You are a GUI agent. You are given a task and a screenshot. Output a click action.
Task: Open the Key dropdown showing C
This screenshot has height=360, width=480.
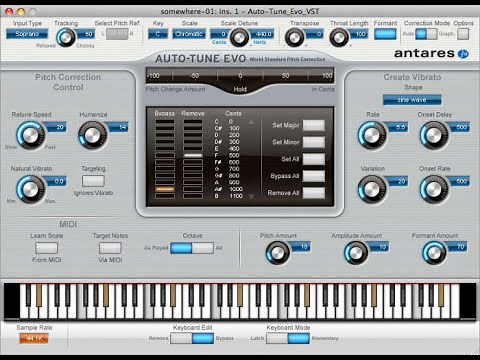click(x=158, y=34)
